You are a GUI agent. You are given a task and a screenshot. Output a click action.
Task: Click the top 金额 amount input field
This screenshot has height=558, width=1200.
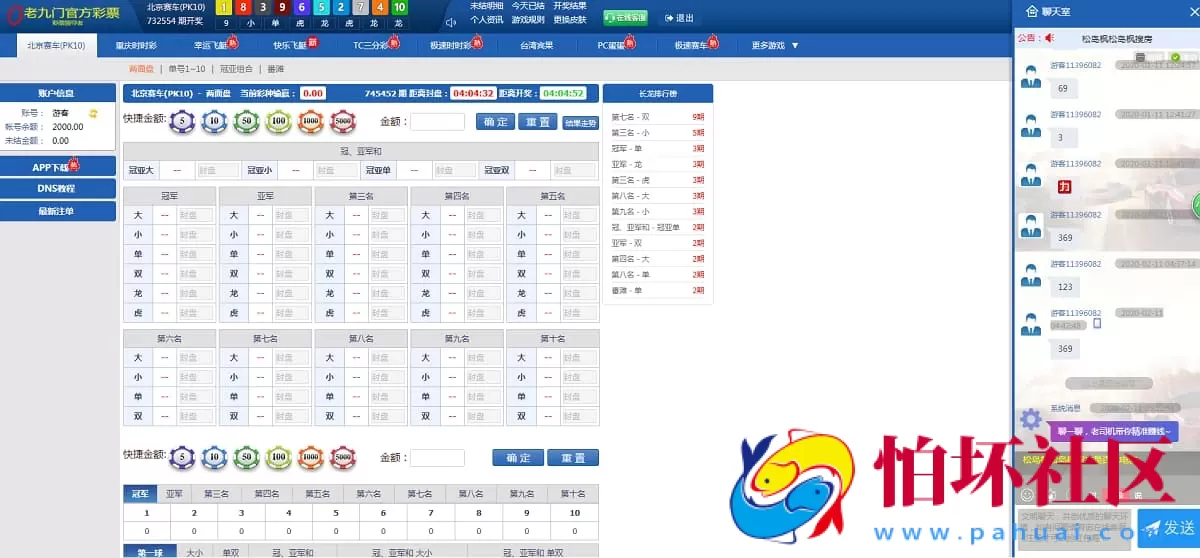click(438, 122)
